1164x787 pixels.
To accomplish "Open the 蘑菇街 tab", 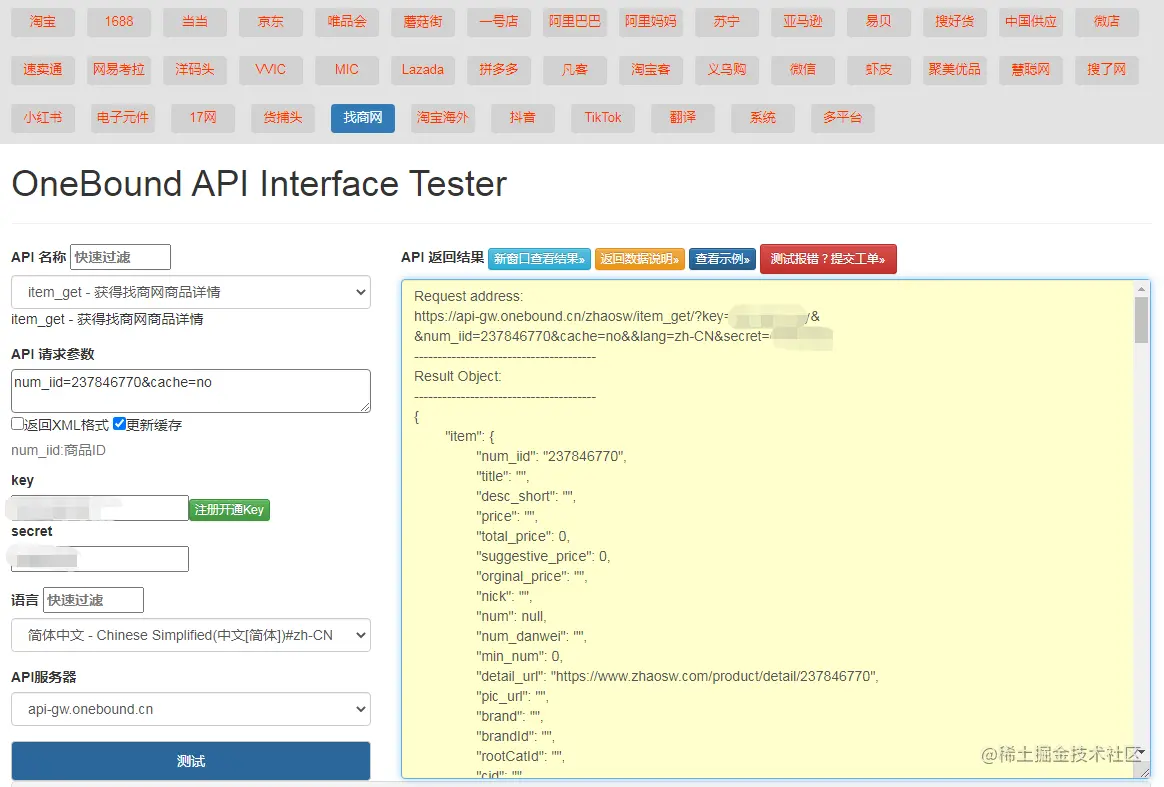I will [x=423, y=22].
